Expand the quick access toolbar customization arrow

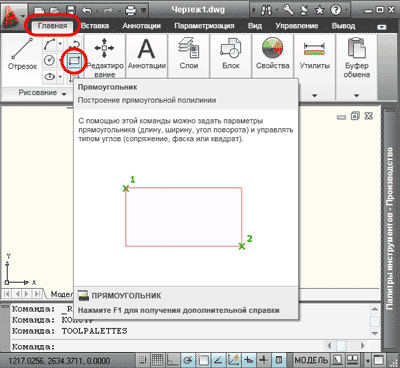144,11
